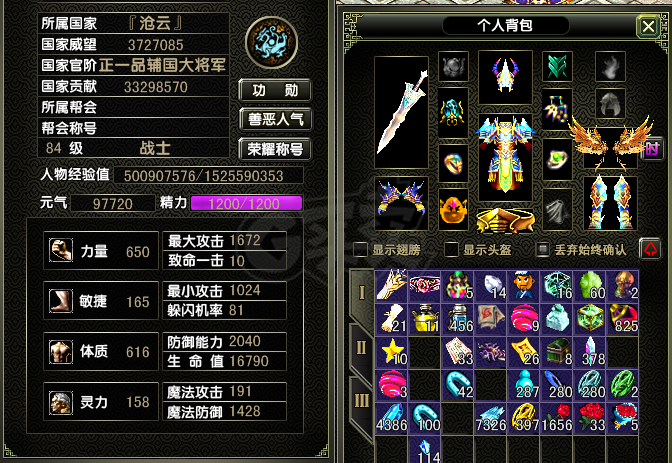Toggle the 显示头盔 checkbox
672x463 pixels.
click(451, 250)
